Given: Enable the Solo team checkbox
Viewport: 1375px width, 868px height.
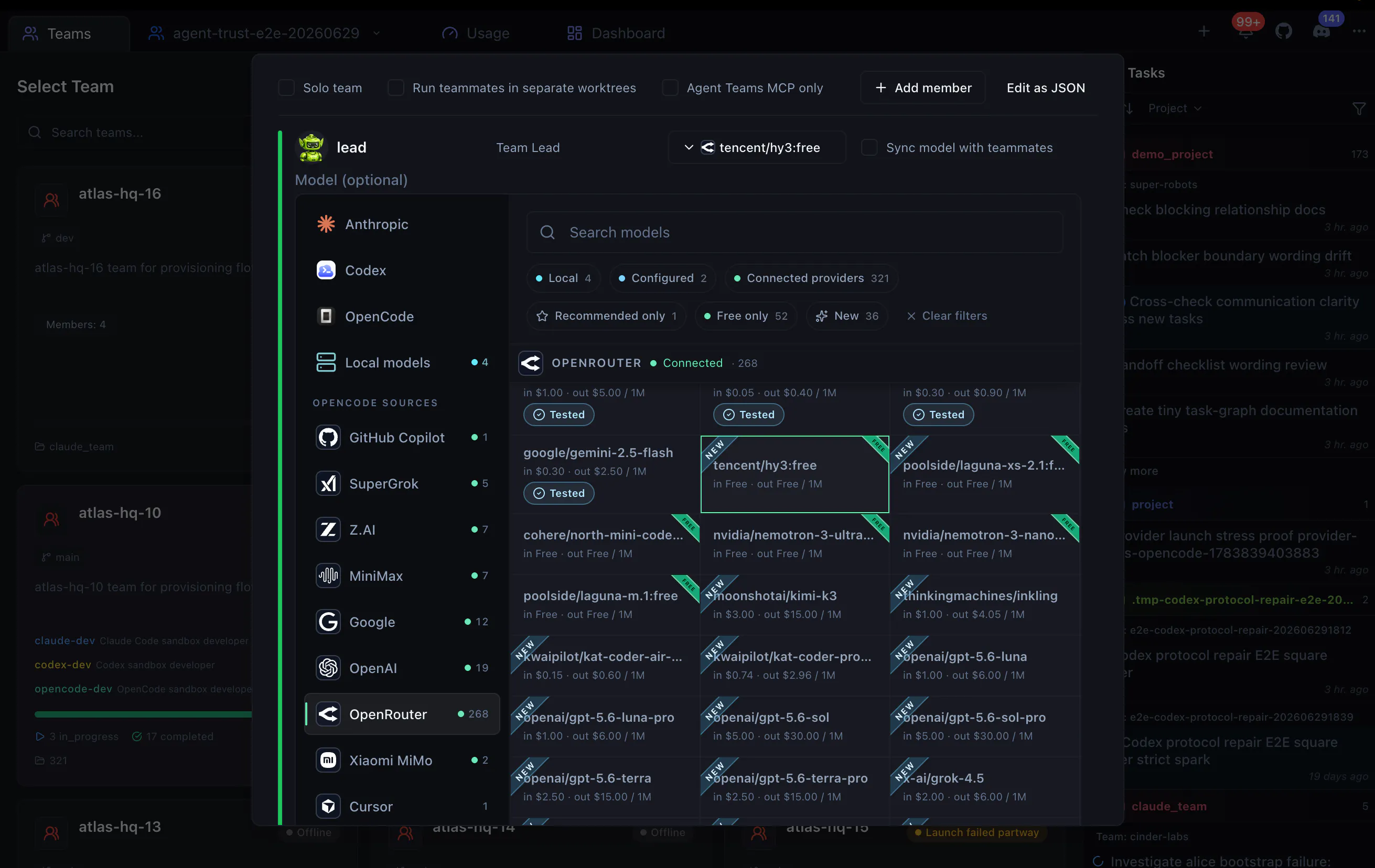Looking at the screenshot, I should pyautogui.click(x=286, y=88).
